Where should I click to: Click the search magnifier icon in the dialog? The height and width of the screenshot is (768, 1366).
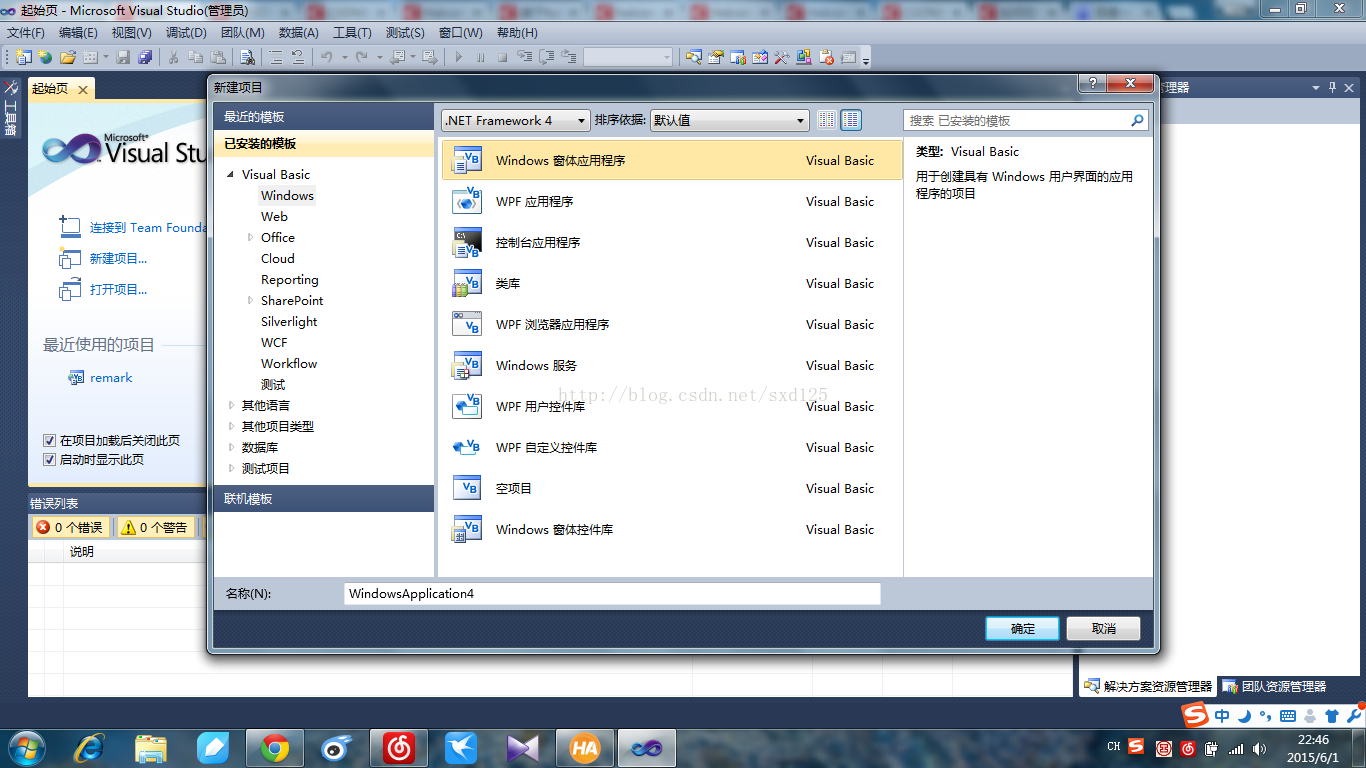pos(1136,119)
